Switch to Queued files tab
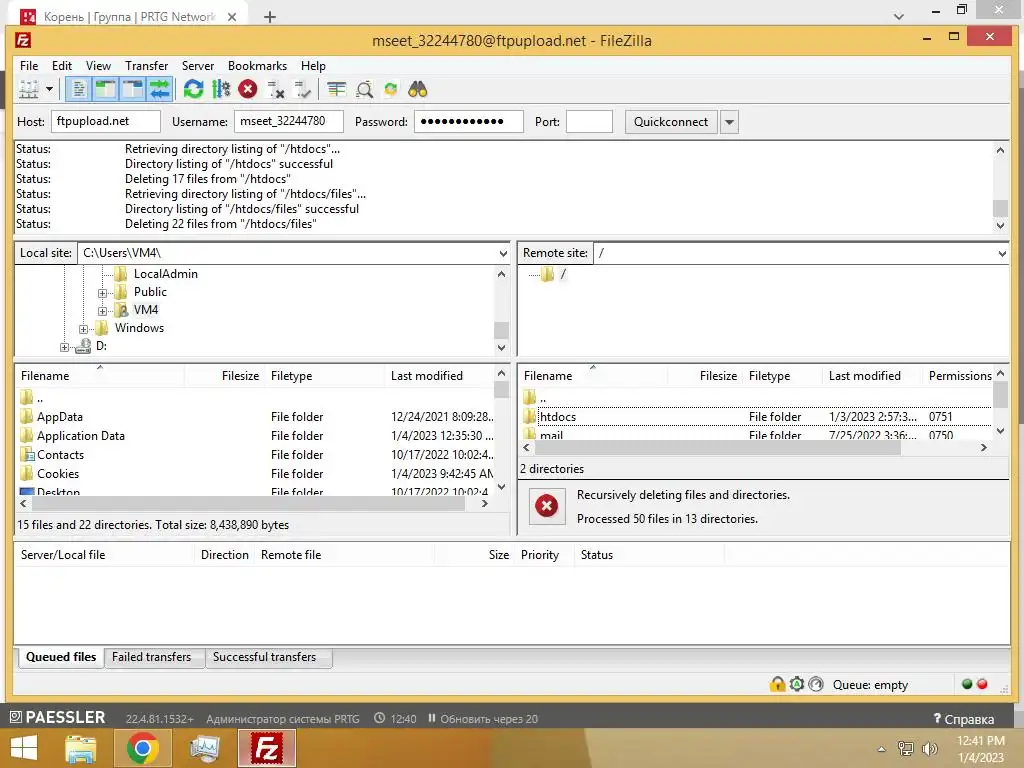The height and width of the screenshot is (768, 1024). tap(61, 657)
